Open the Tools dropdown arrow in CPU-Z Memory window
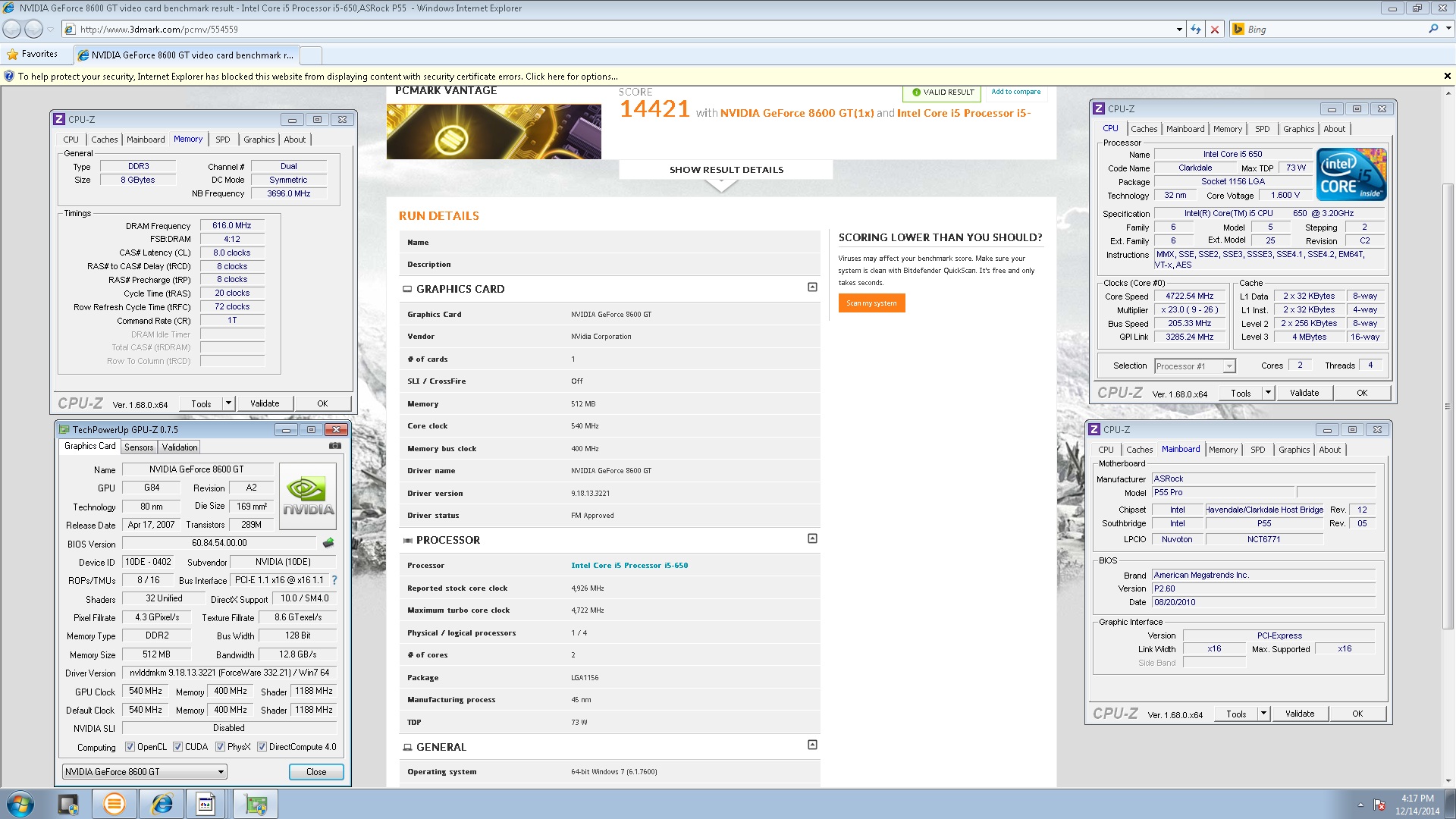1456x819 pixels. 228,403
